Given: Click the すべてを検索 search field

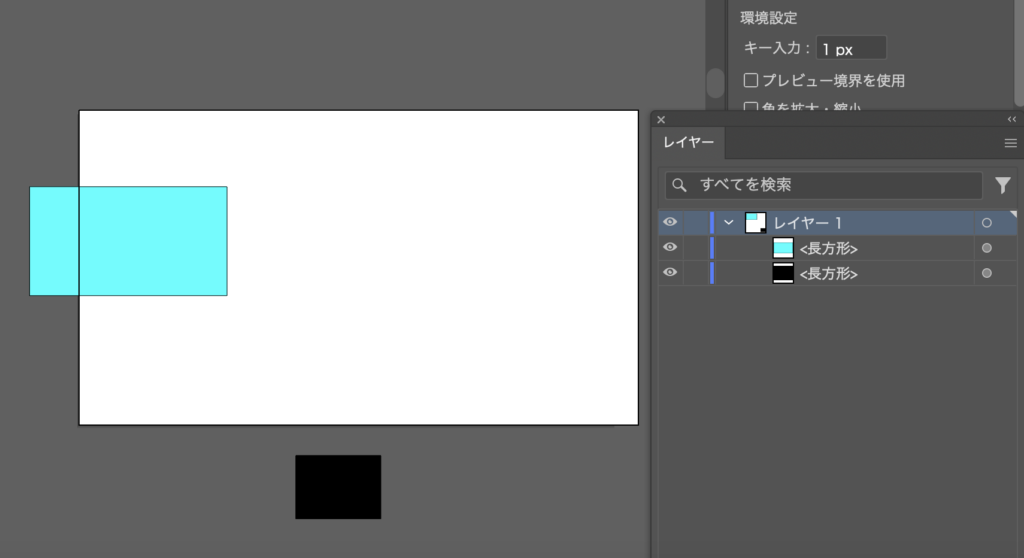Looking at the screenshot, I should click(x=824, y=186).
